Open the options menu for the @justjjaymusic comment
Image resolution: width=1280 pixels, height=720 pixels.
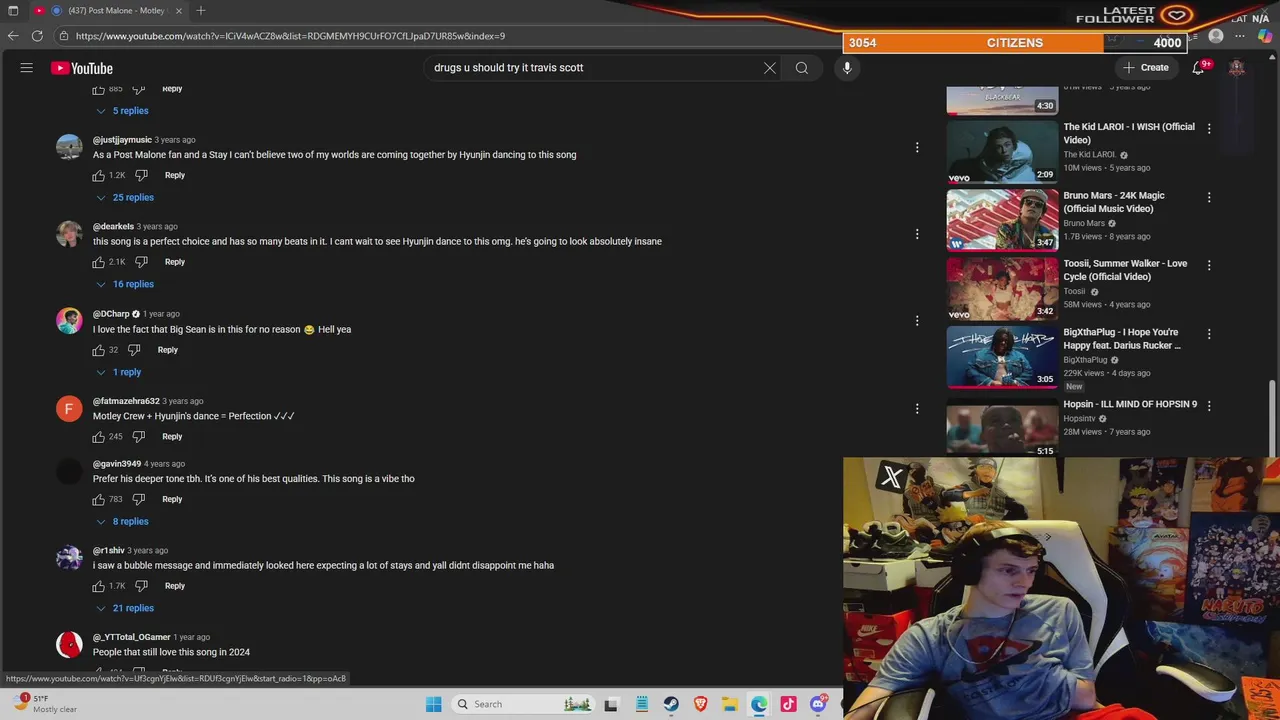[x=917, y=148]
